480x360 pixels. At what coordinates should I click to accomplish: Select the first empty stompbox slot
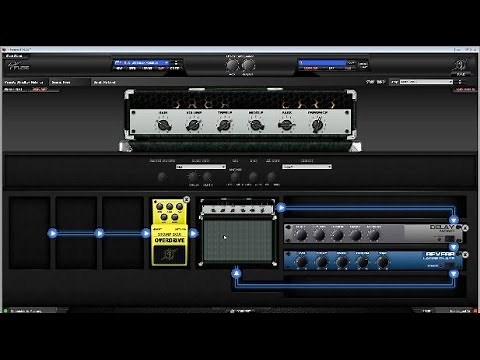(x=29, y=232)
